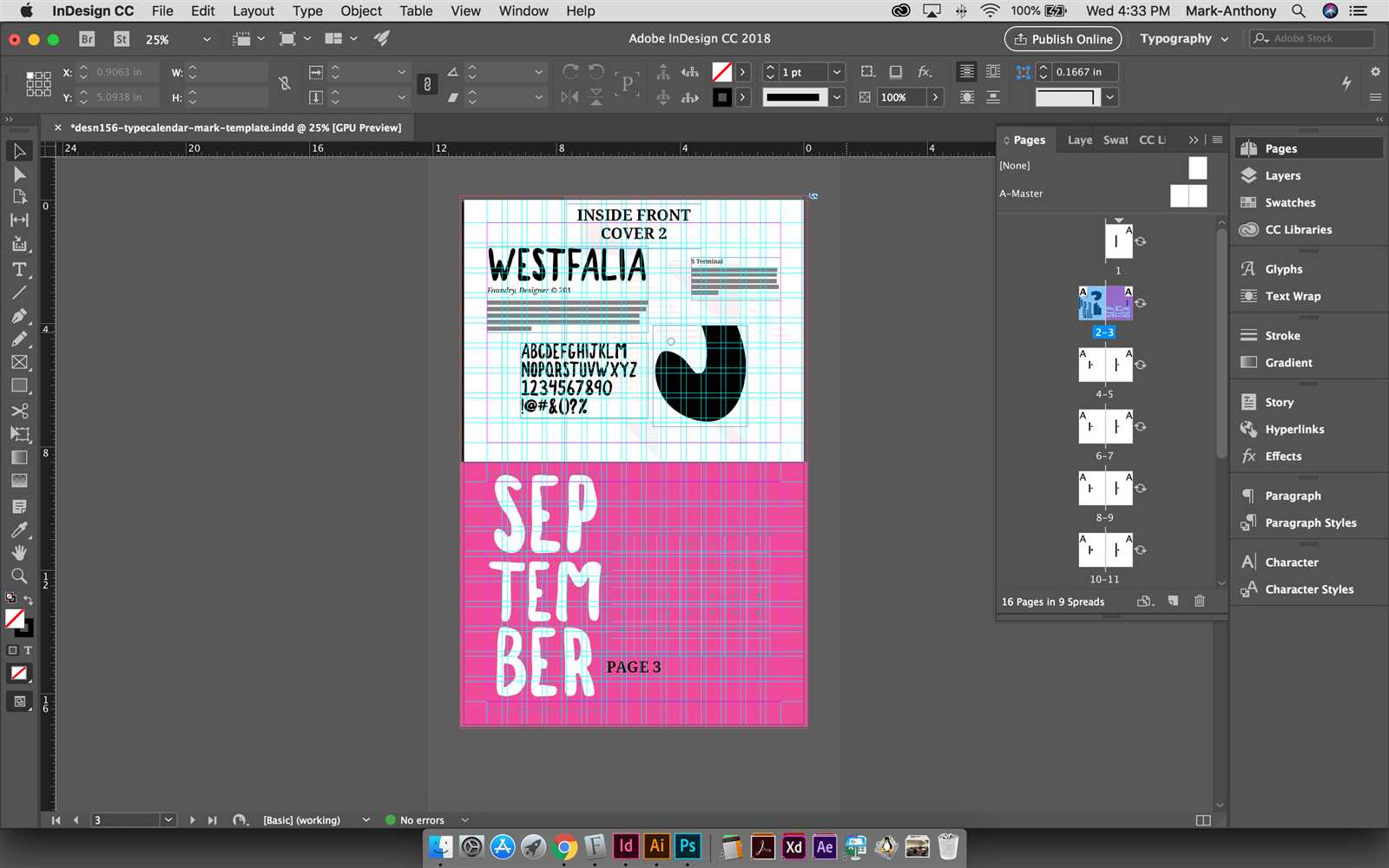Open the Table menu
The width and height of the screenshot is (1389, 868).
coord(416,11)
